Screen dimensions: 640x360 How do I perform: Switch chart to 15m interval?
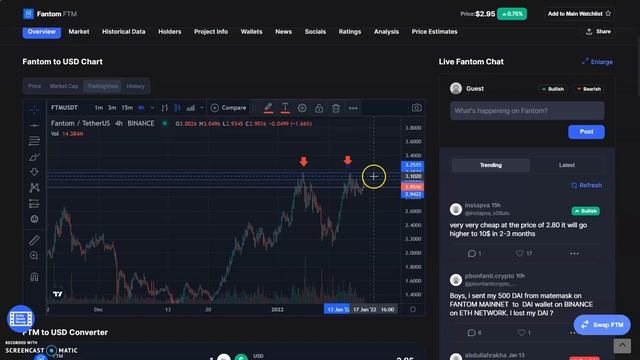pyautogui.click(x=127, y=108)
